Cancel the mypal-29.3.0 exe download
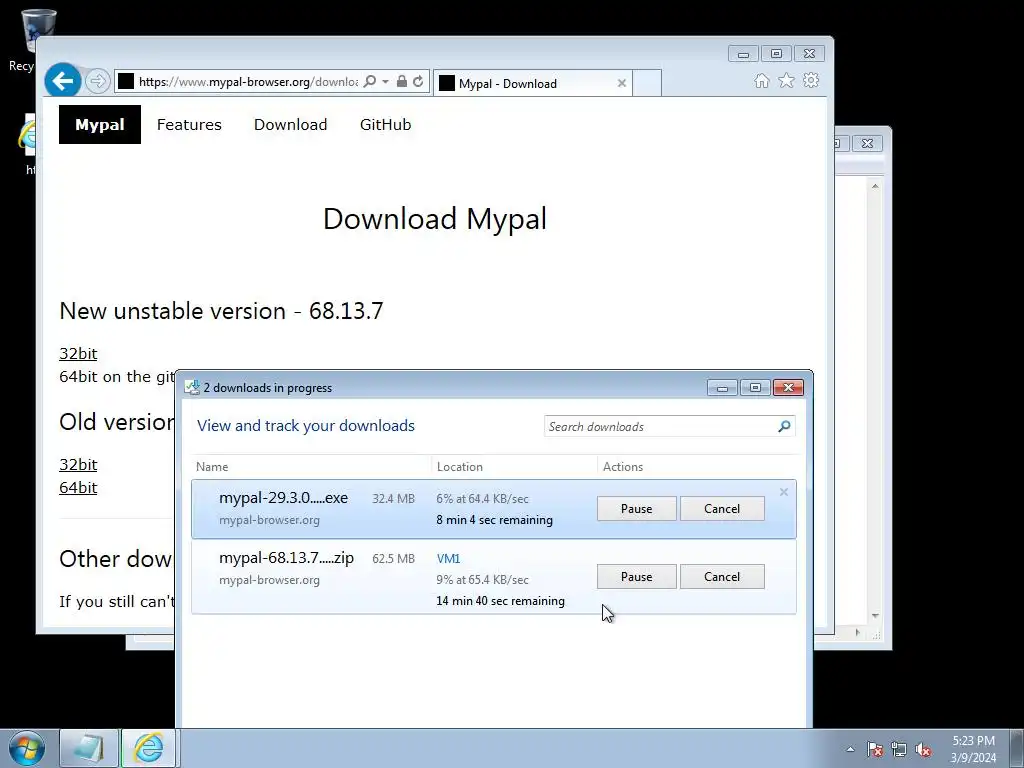1024x768 pixels. 722,509
